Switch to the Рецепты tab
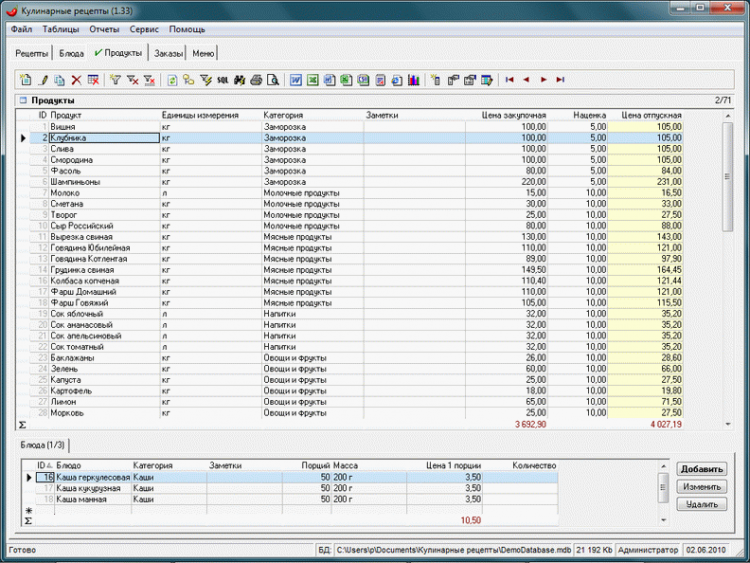Screen dimensions: 750x563 point(32,53)
